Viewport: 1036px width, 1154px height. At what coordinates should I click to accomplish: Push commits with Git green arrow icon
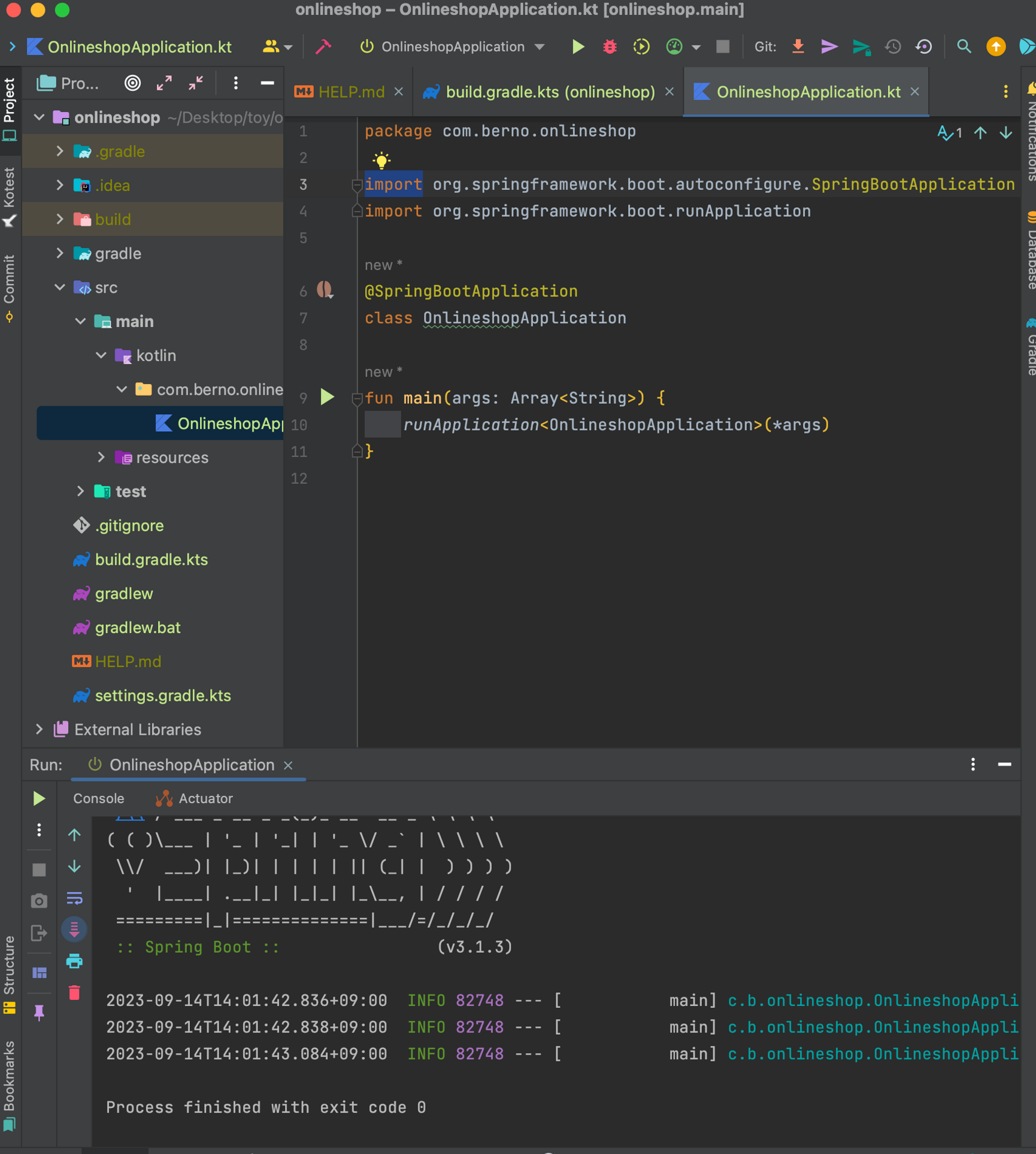click(x=861, y=47)
